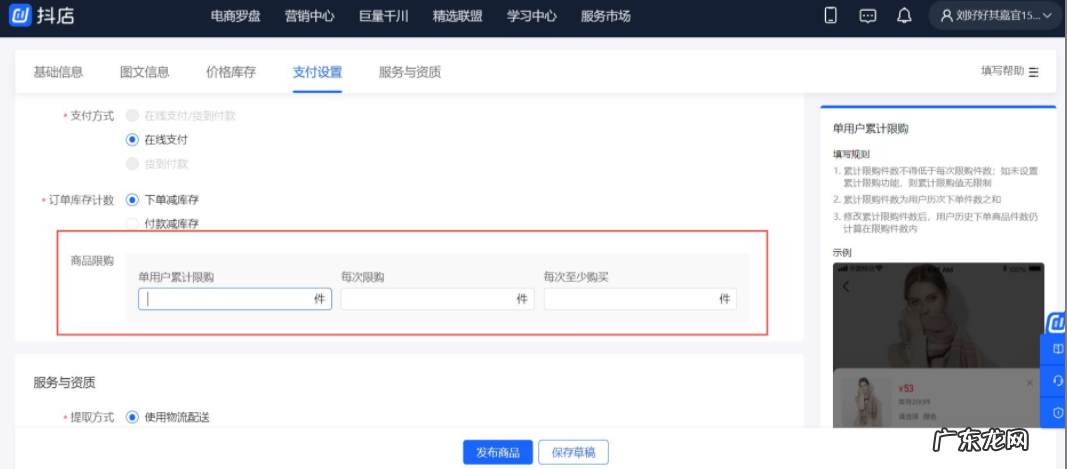Viewport: 1067px width, 469px height.
Task: Choose 下单减库存 radio option
Action: pyautogui.click(x=132, y=200)
